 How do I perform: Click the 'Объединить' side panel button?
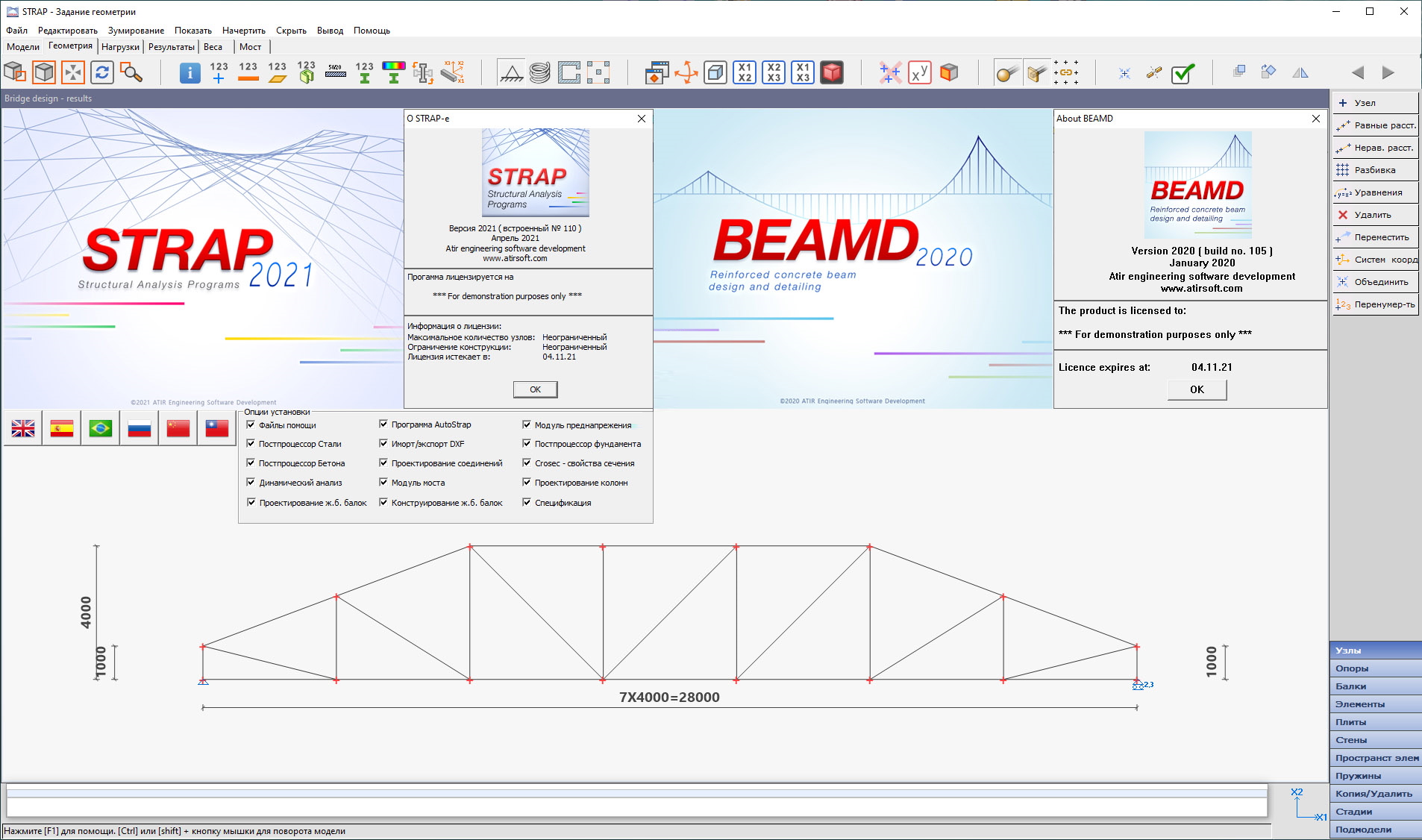[1375, 282]
